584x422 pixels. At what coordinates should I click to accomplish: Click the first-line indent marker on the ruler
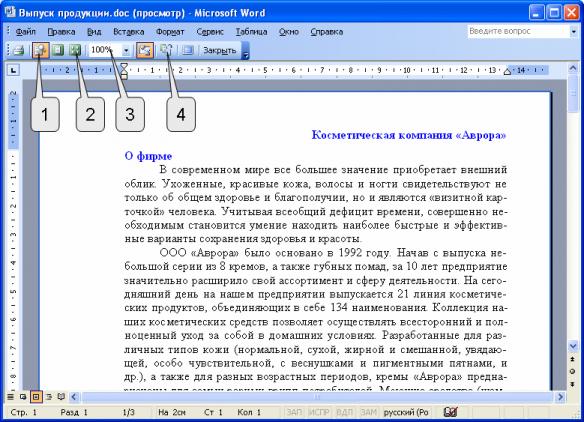[124, 67]
